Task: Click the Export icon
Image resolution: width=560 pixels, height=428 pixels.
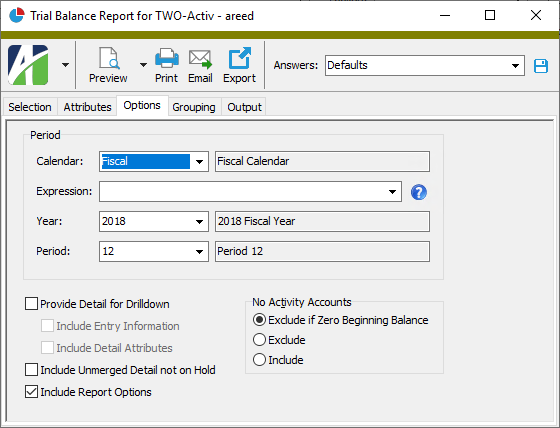Action: pyautogui.click(x=239, y=58)
